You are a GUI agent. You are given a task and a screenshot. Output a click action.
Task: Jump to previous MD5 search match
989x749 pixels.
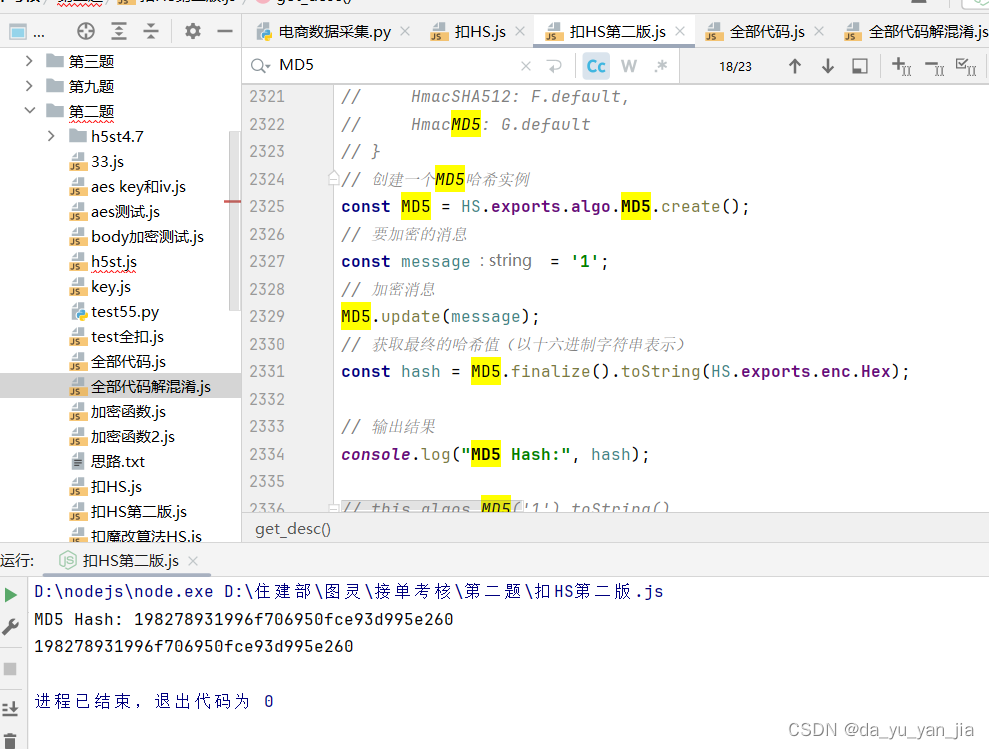tap(795, 65)
